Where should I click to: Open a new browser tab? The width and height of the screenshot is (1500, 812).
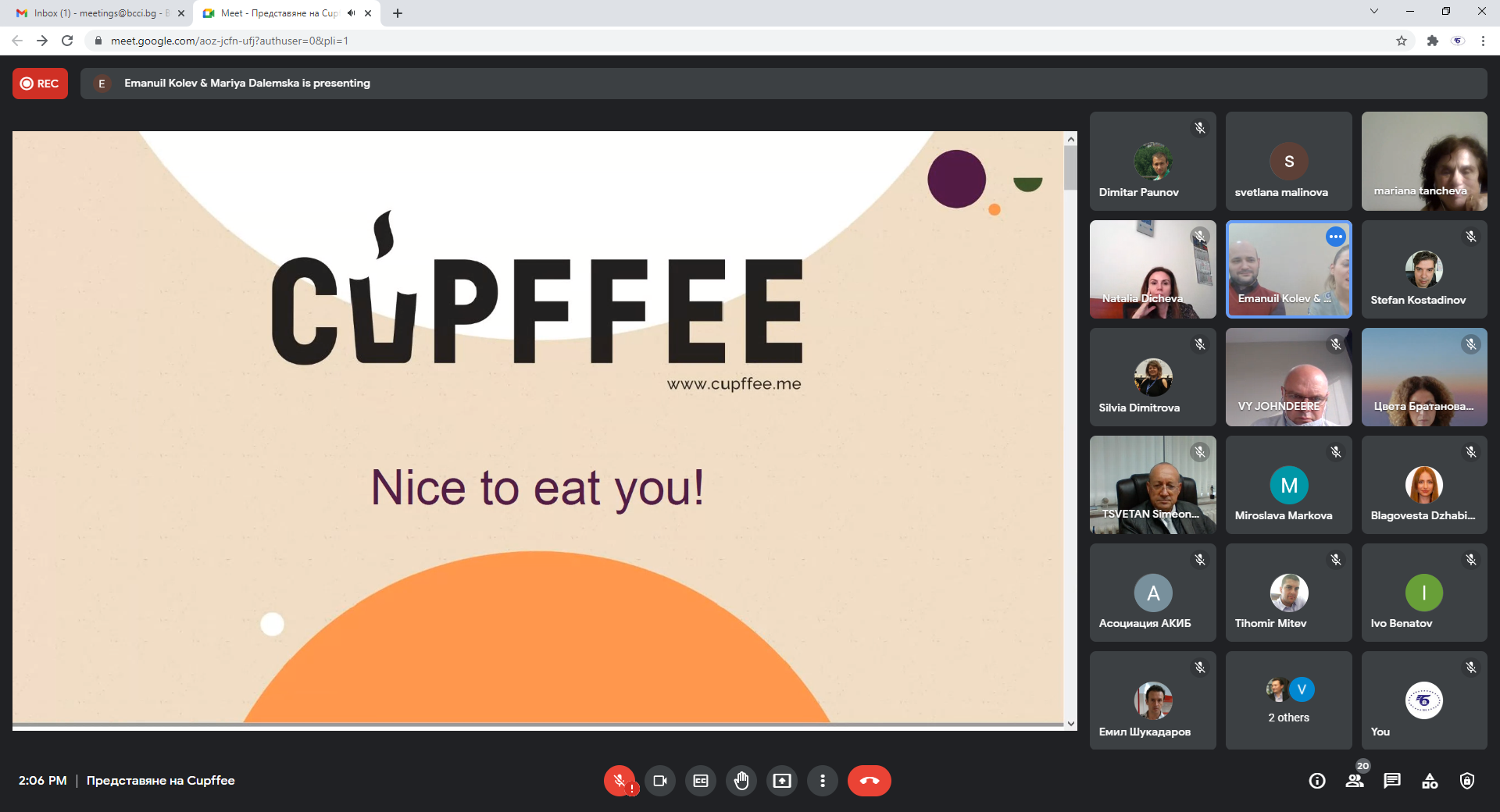click(x=398, y=13)
